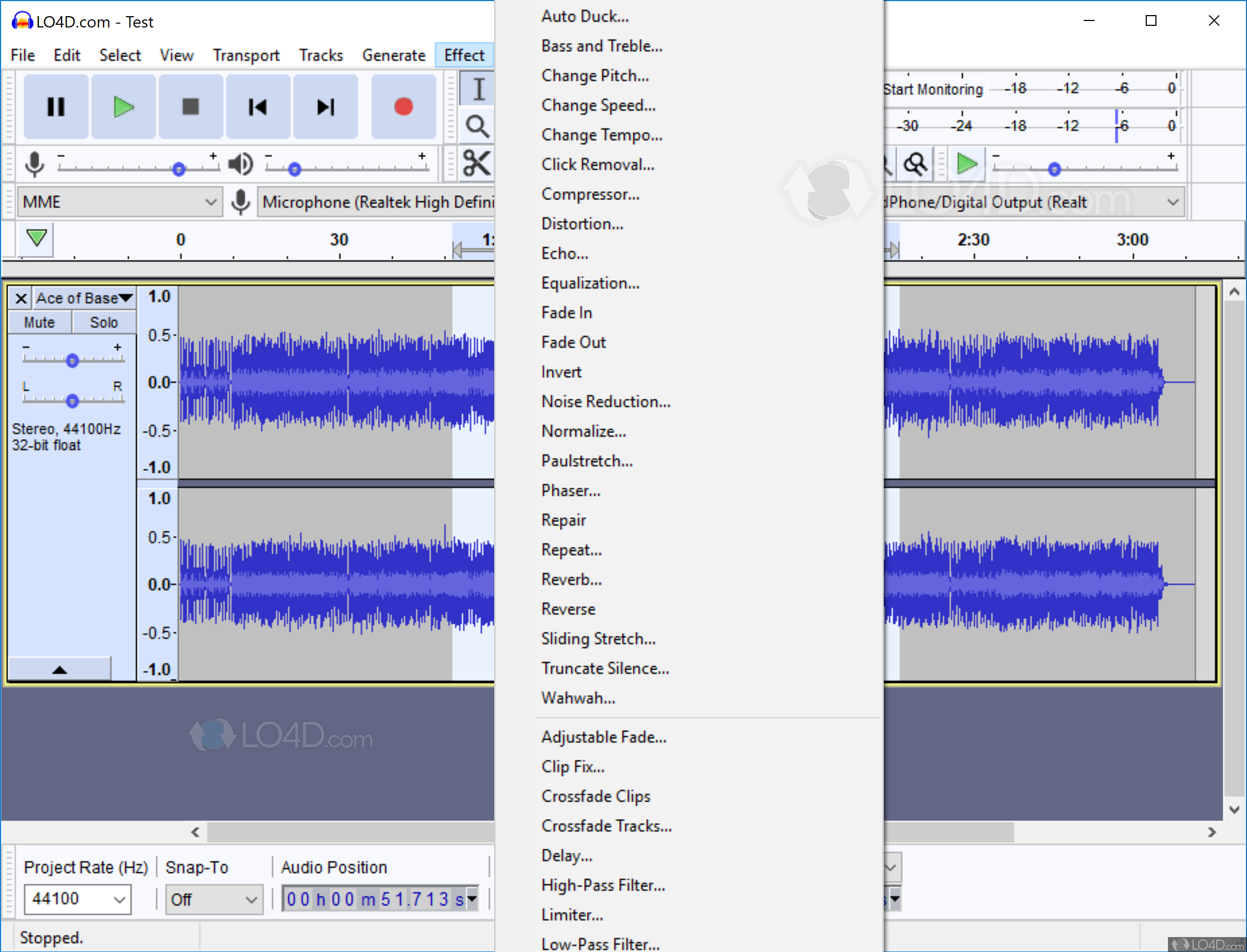Choose Reverse in the Effect menu

pyautogui.click(x=569, y=609)
